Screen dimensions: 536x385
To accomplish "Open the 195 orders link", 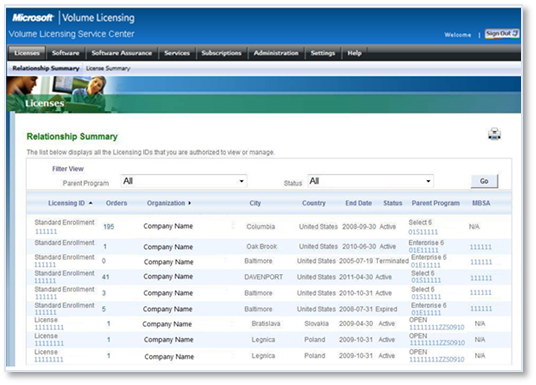I will (108, 227).
